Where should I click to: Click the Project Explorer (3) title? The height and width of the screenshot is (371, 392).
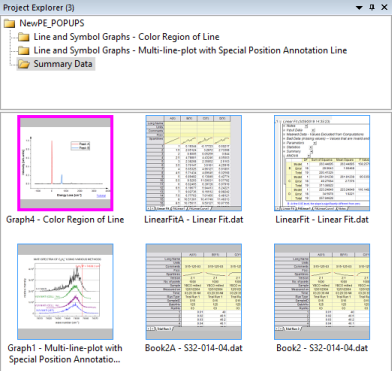pos(39,7)
